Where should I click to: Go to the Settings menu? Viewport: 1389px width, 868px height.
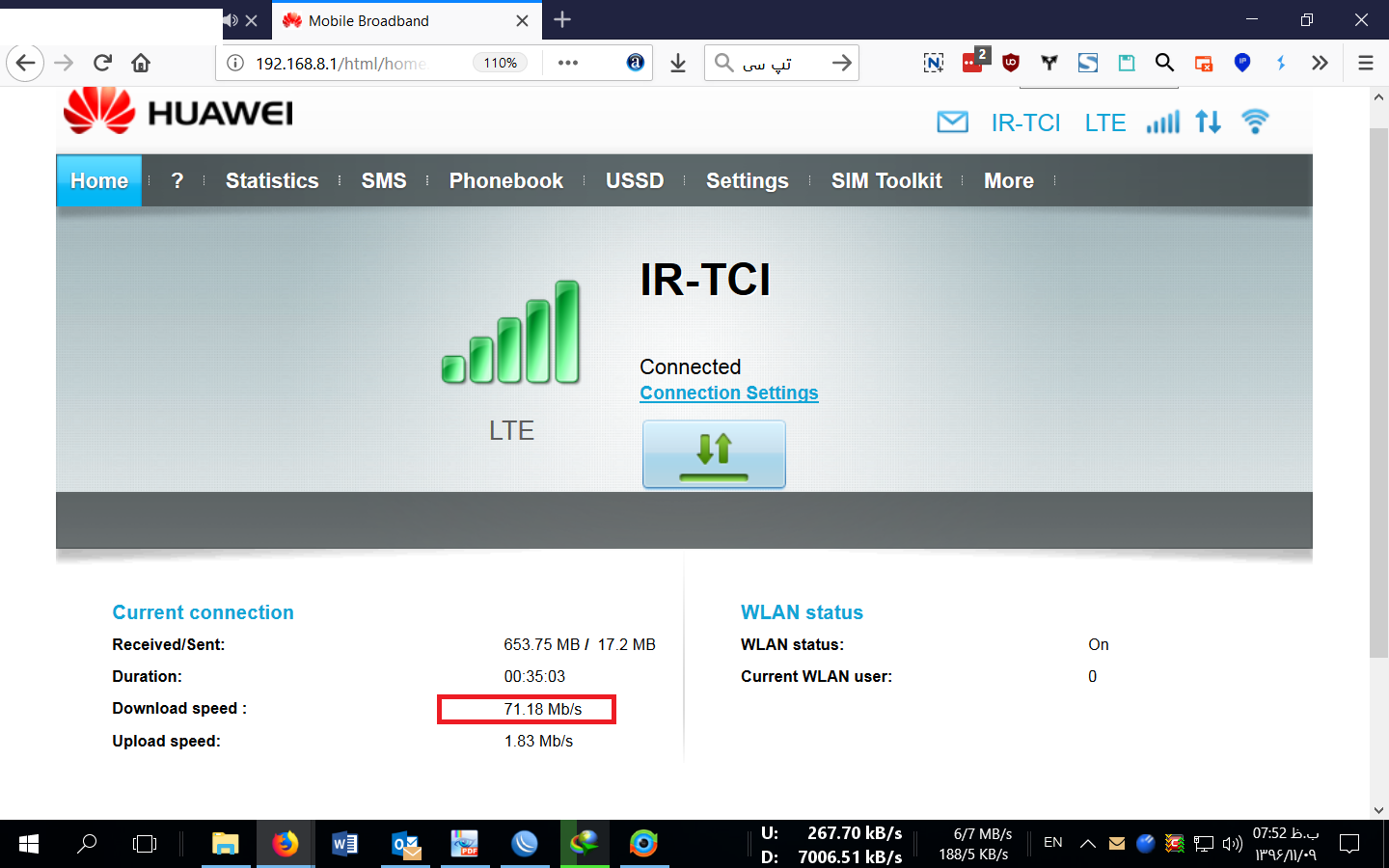[748, 180]
